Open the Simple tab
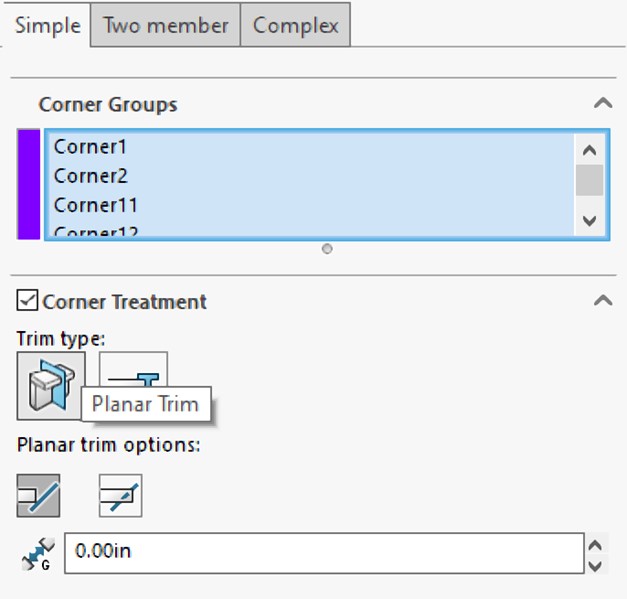 point(48,25)
